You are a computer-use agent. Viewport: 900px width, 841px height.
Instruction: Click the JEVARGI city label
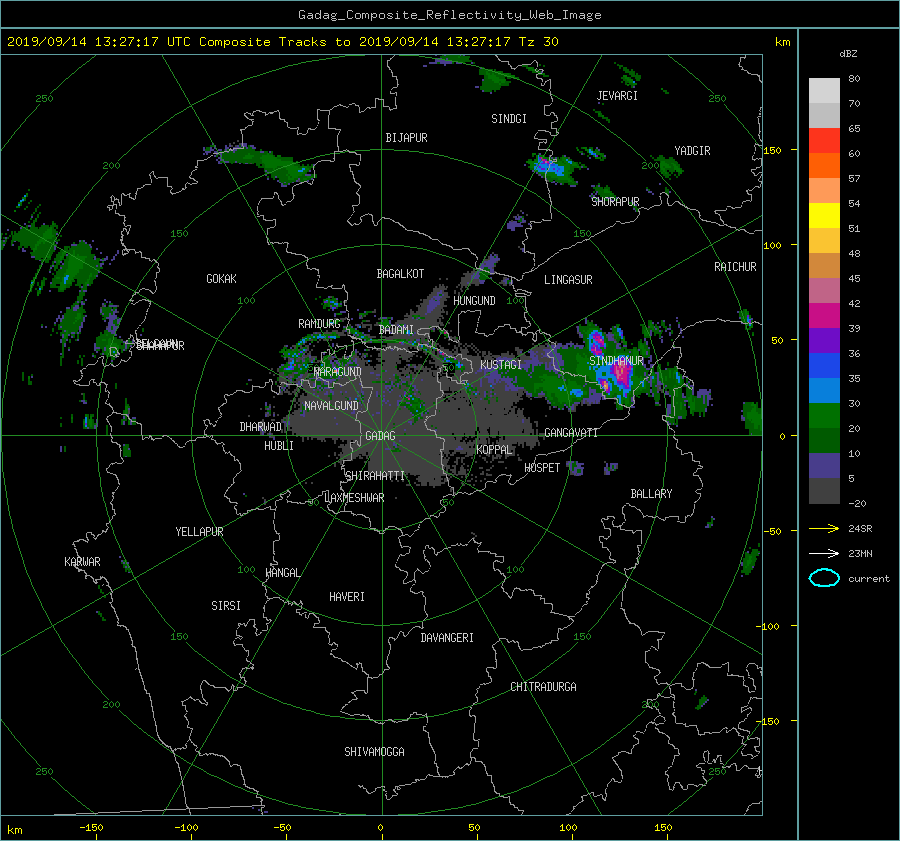tap(617, 96)
